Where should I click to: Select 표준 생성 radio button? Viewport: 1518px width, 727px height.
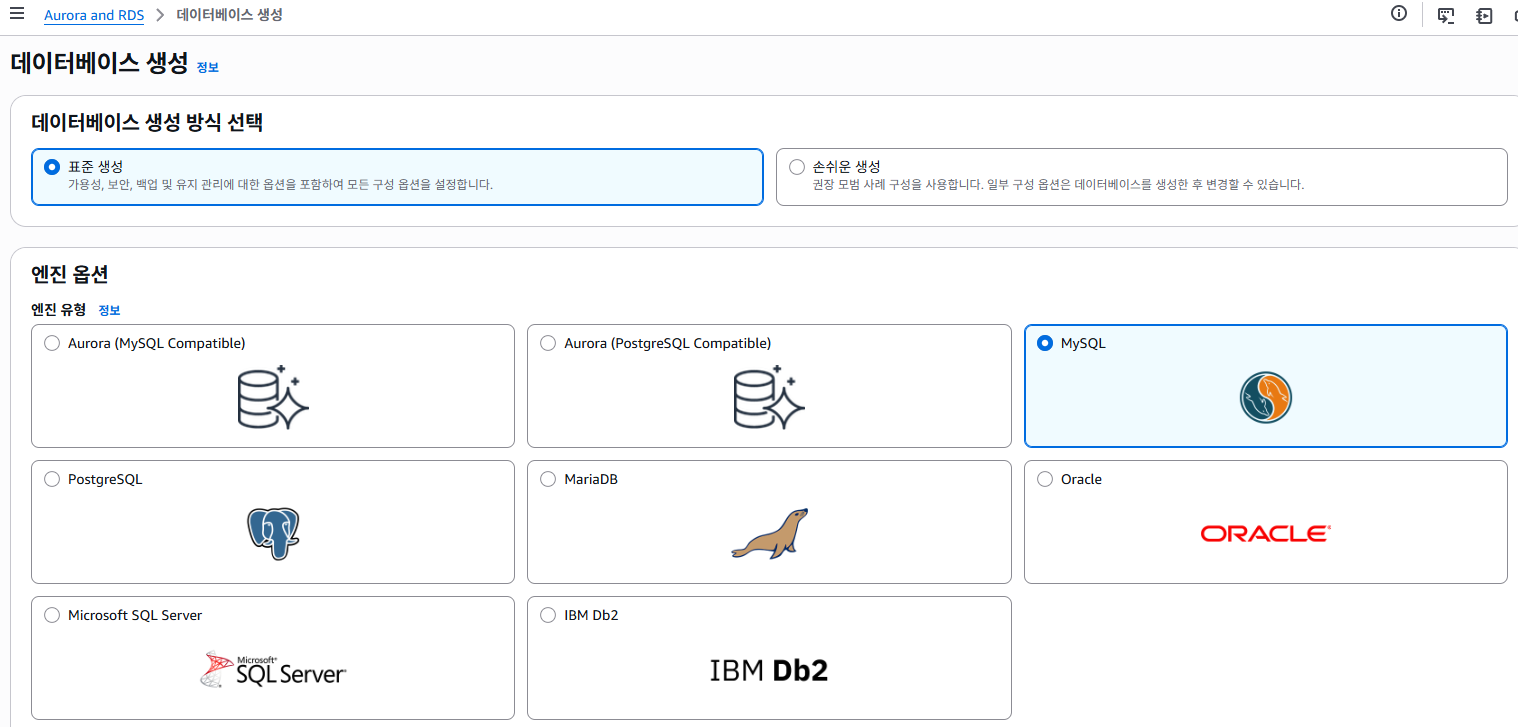point(52,167)
